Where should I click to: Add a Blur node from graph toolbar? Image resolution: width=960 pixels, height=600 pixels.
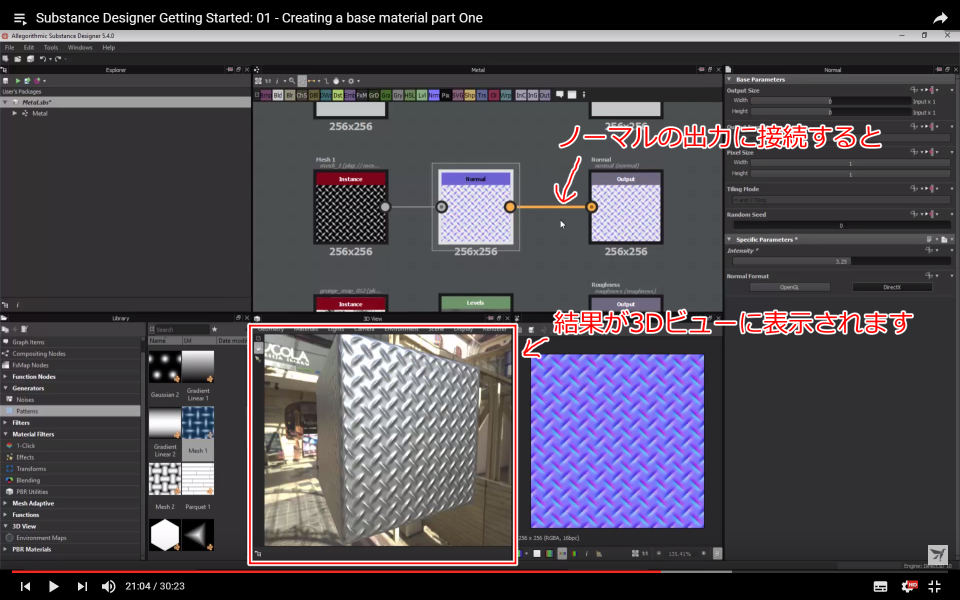pos(290,95)
